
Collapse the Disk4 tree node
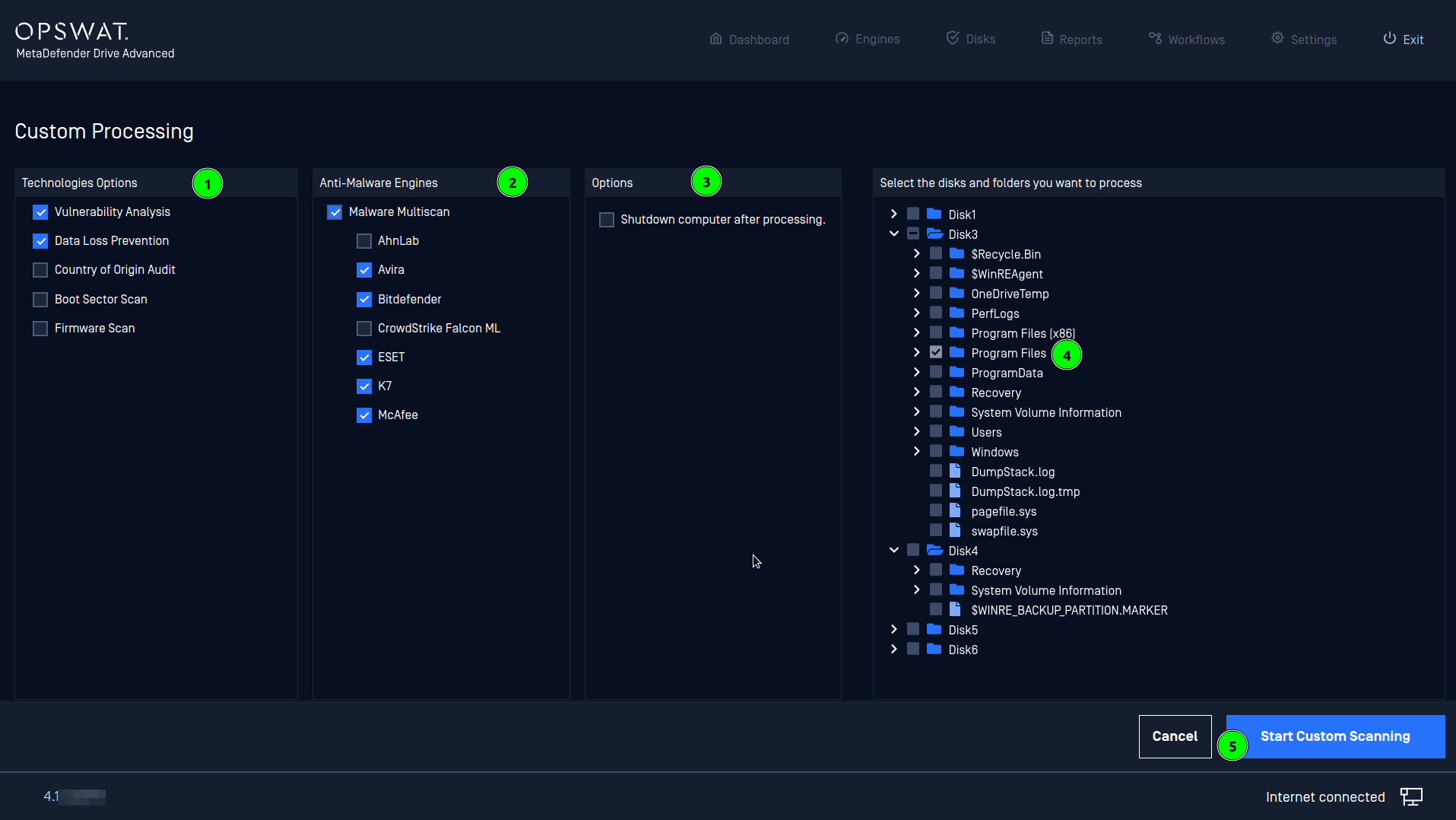[894, 550]
